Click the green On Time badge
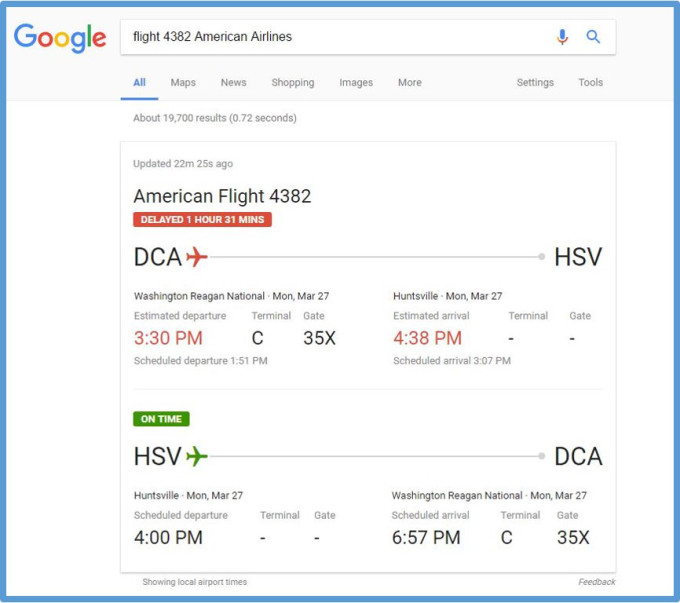Image resolution: width=680 pixels, height=603 pixels. (x=161, y=419)
